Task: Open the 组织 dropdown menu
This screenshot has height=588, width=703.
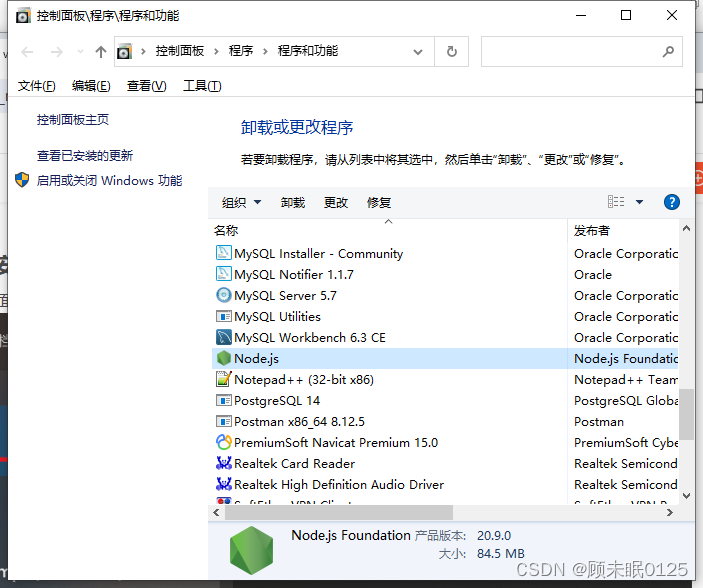Action: (241, 202)
